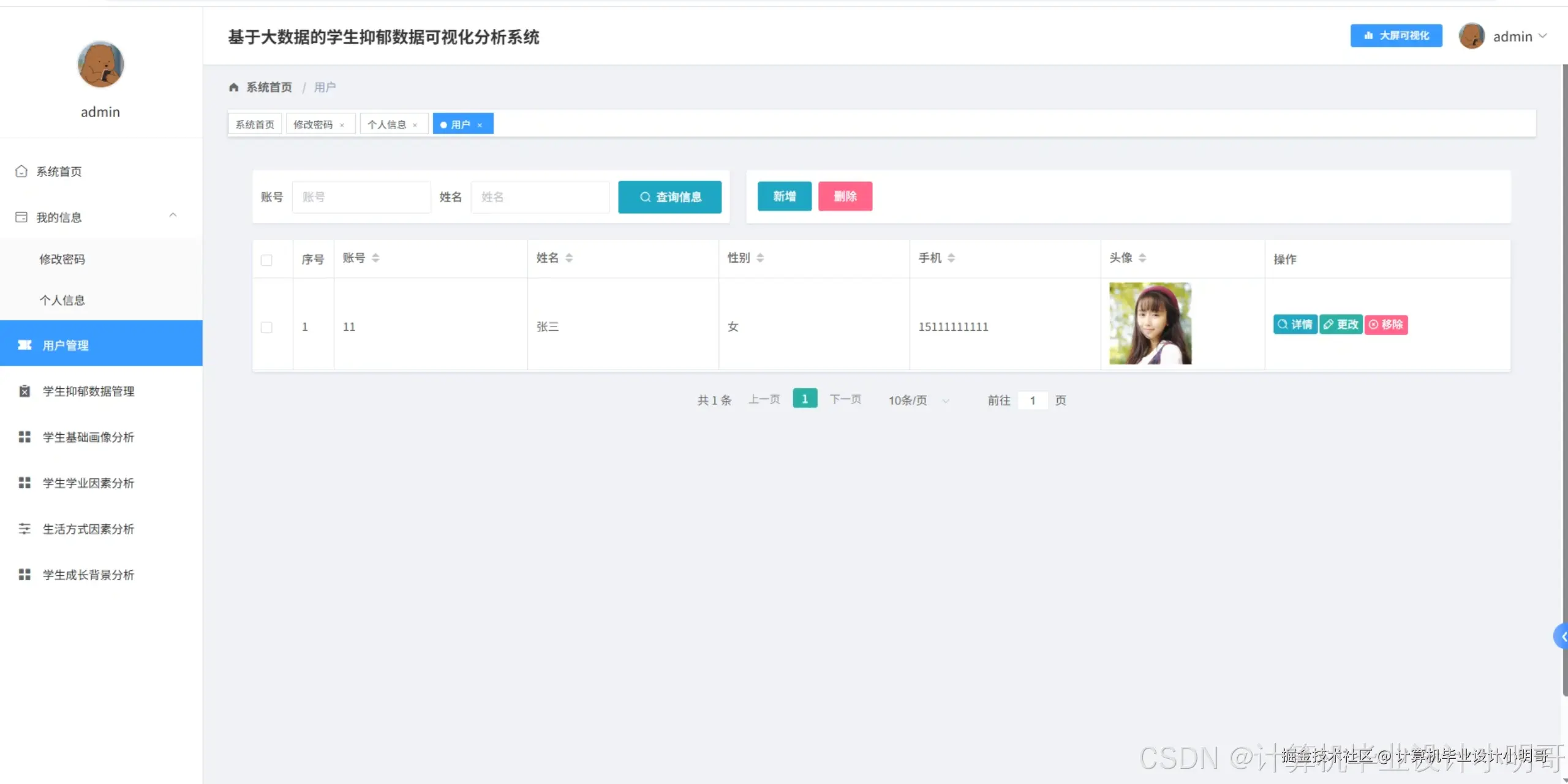Toggle the select-all checkbox in table header
The image size is (1568, 784).
point(266,260)
